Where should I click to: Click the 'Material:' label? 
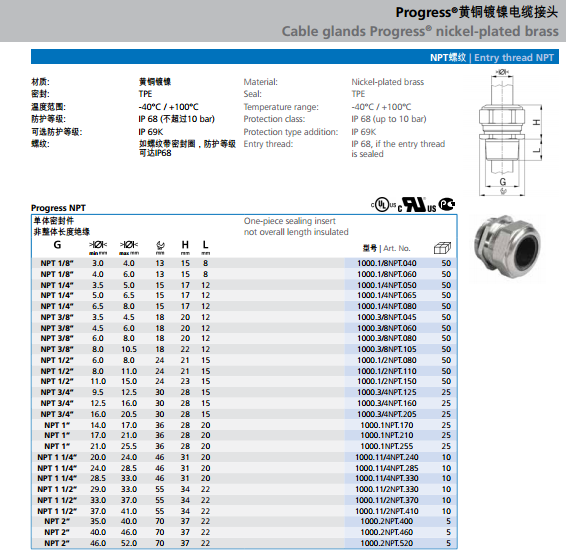point(261,82)
